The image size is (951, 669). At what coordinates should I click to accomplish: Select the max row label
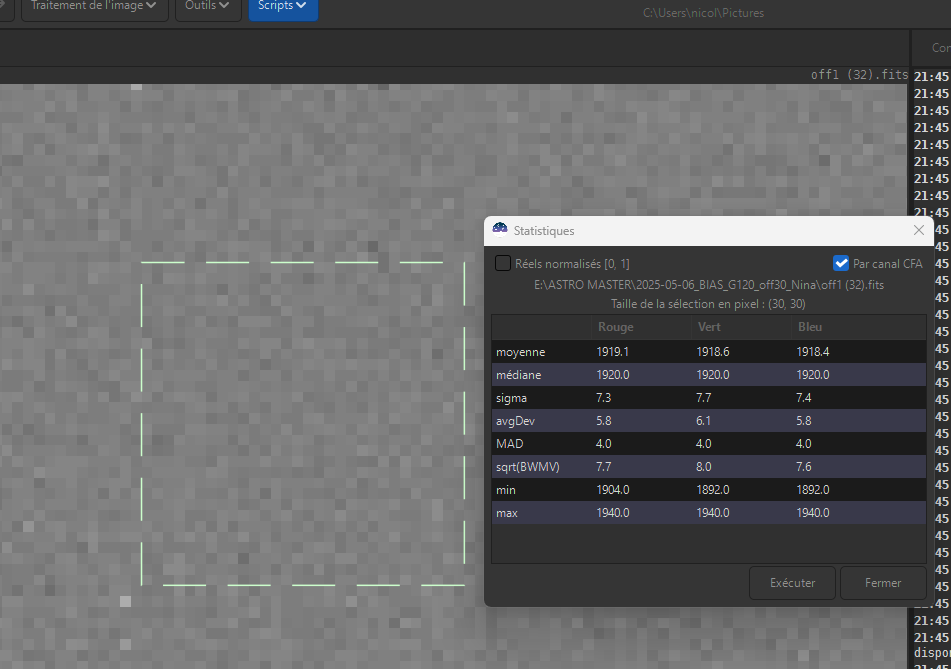coord(507,513)
